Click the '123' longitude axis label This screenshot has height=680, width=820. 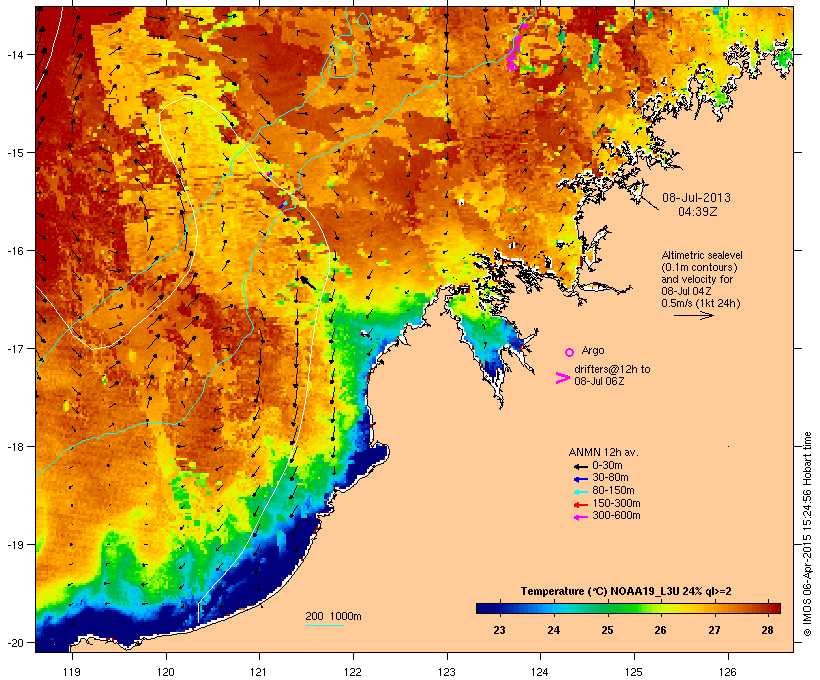(447, 672)
